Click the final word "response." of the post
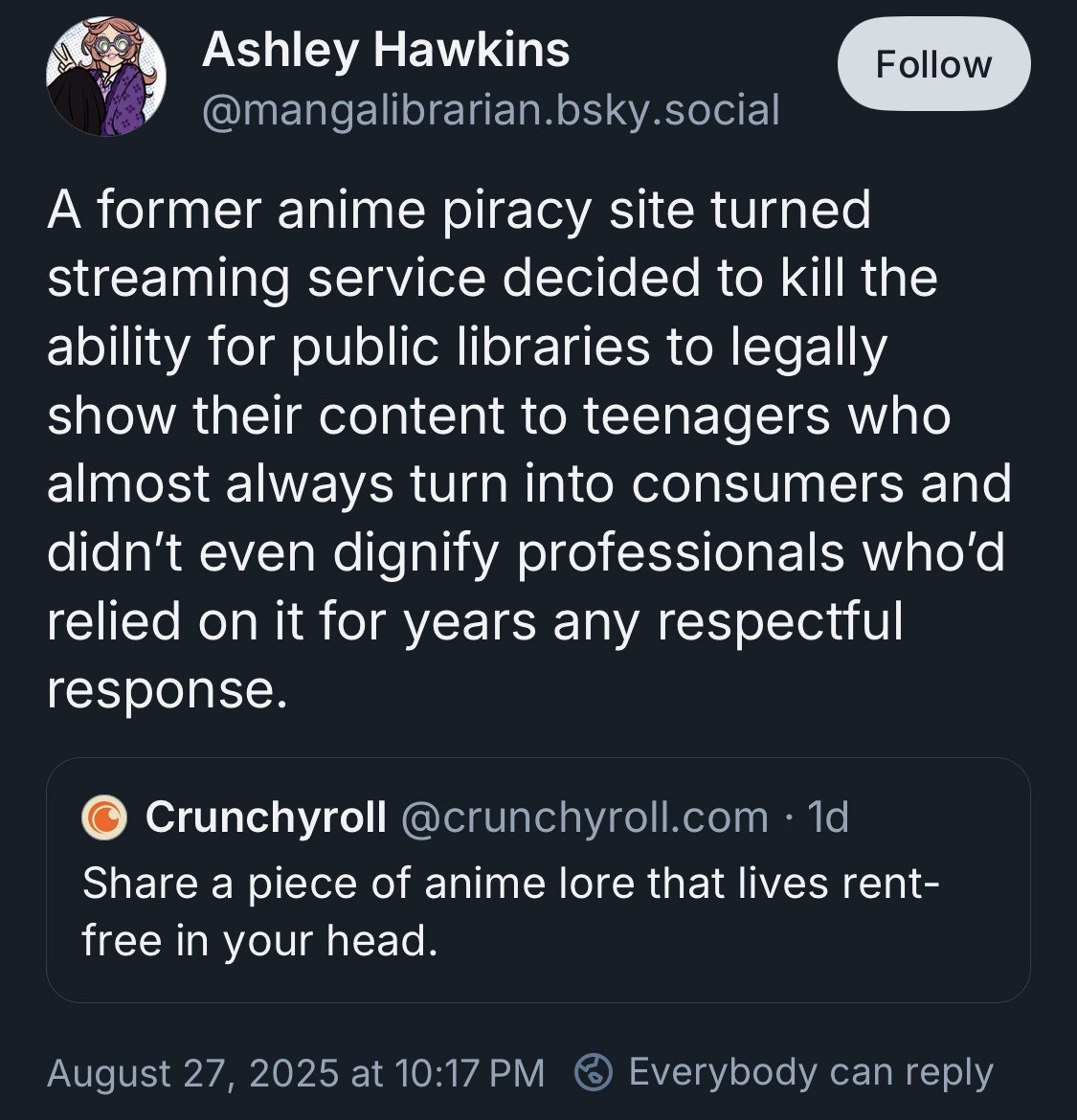 168,689
